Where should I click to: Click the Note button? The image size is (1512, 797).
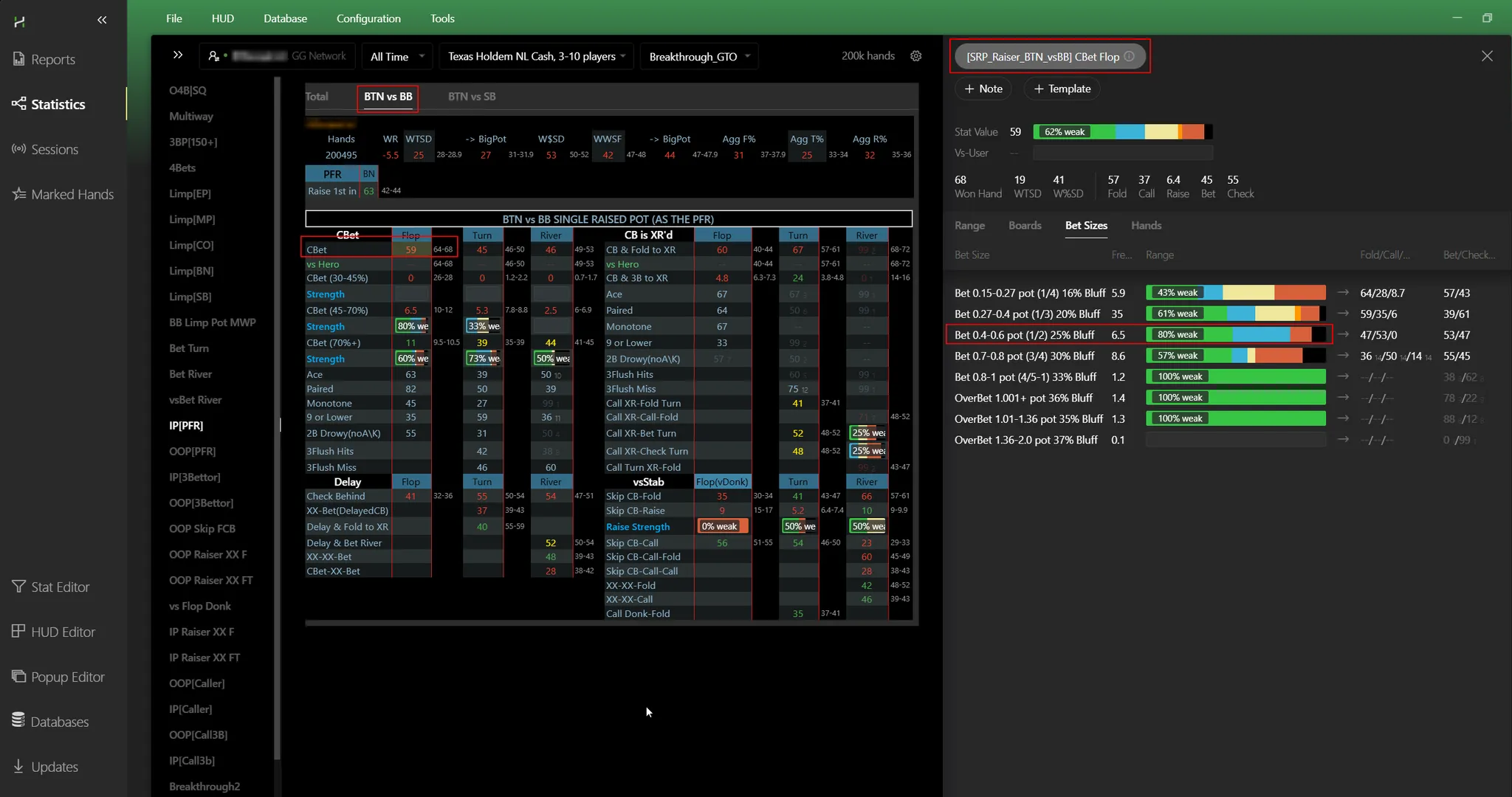[x=983, y=89]
